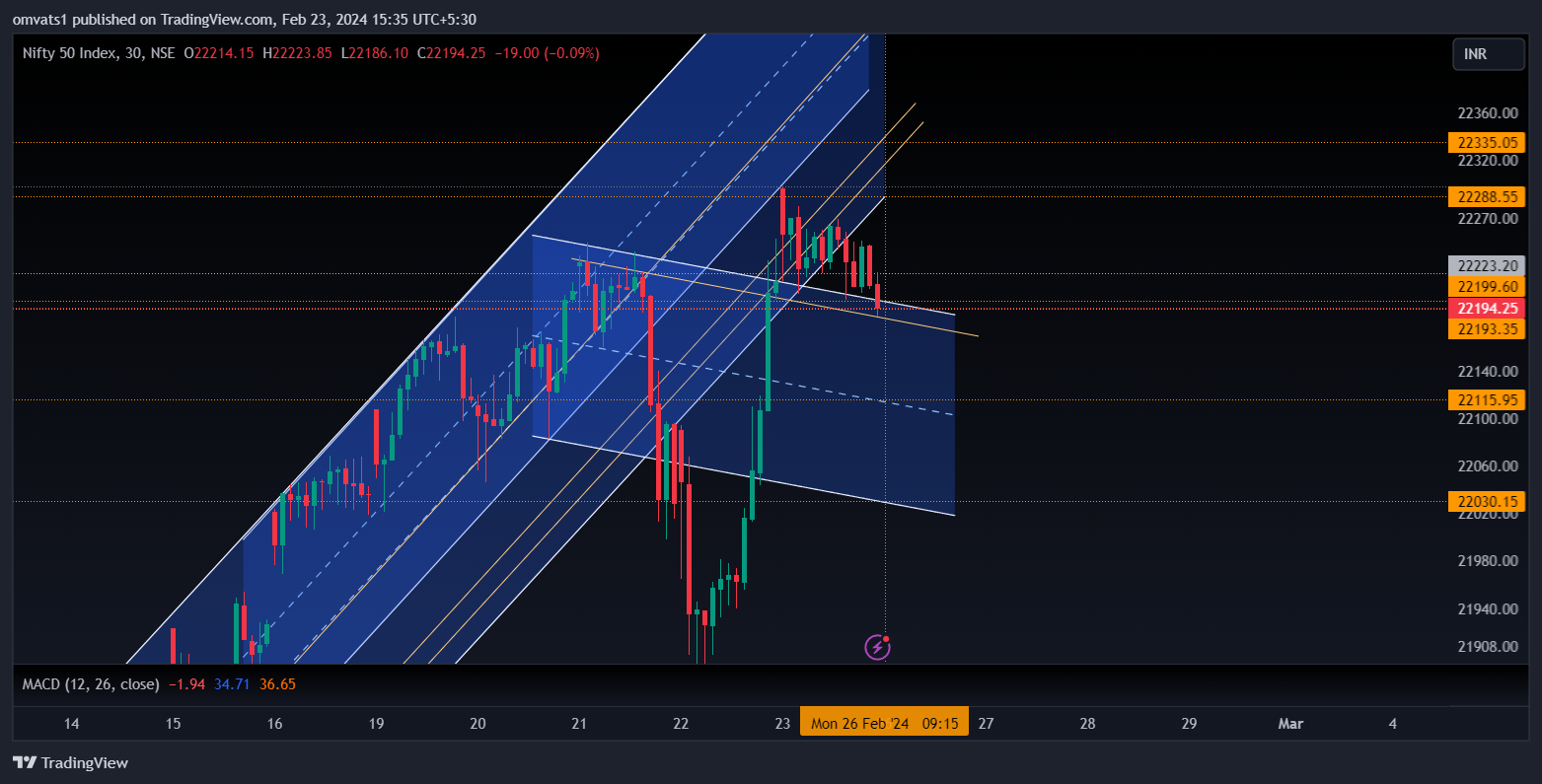Click 22100.00 on the price scale
The height and width of the screenshot is (784, 1542).
(x=1488, y=419)
